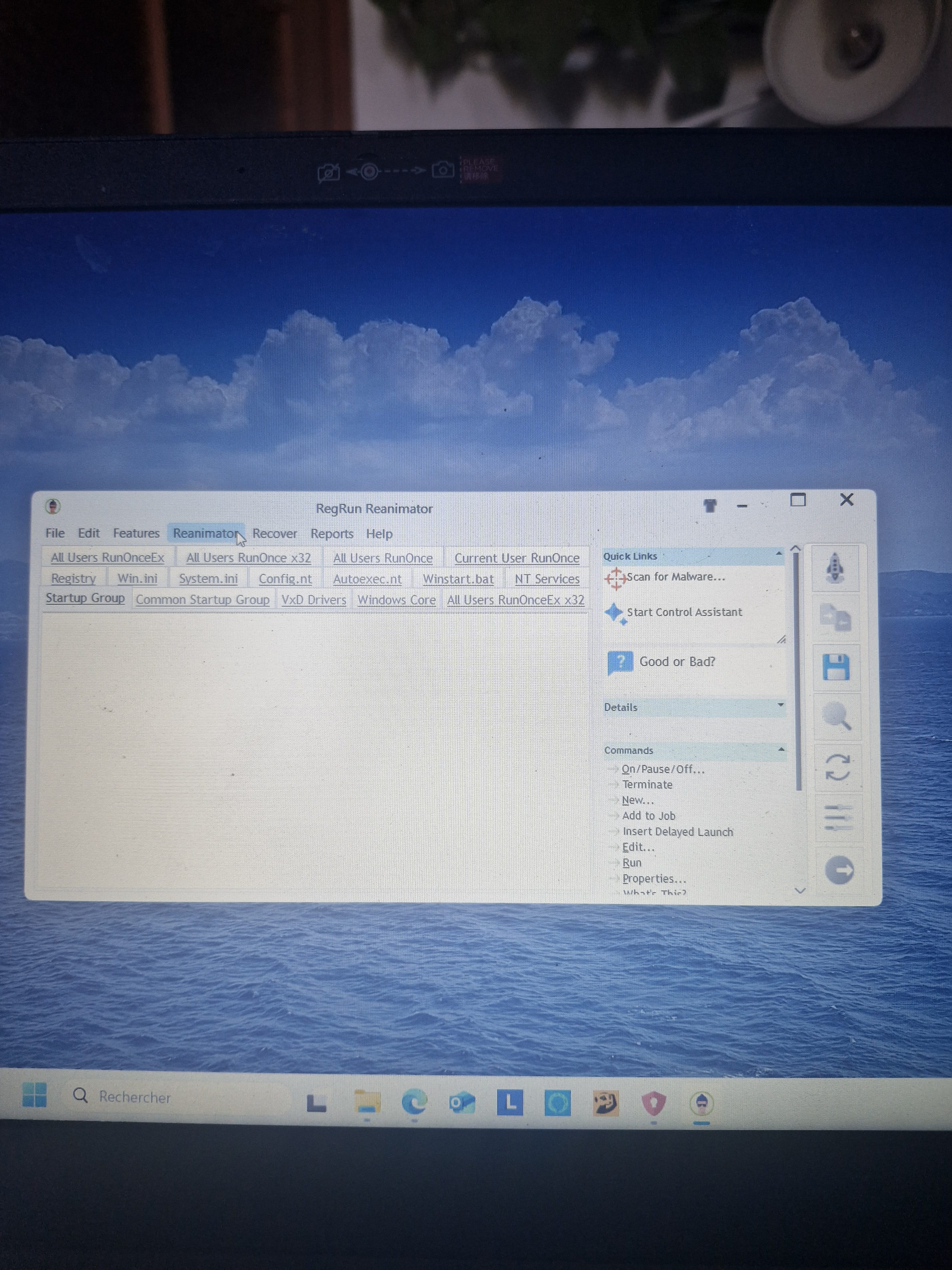Open the Windows Start menu
This screenshot has width=952, height=1270.
(34, 1094)
